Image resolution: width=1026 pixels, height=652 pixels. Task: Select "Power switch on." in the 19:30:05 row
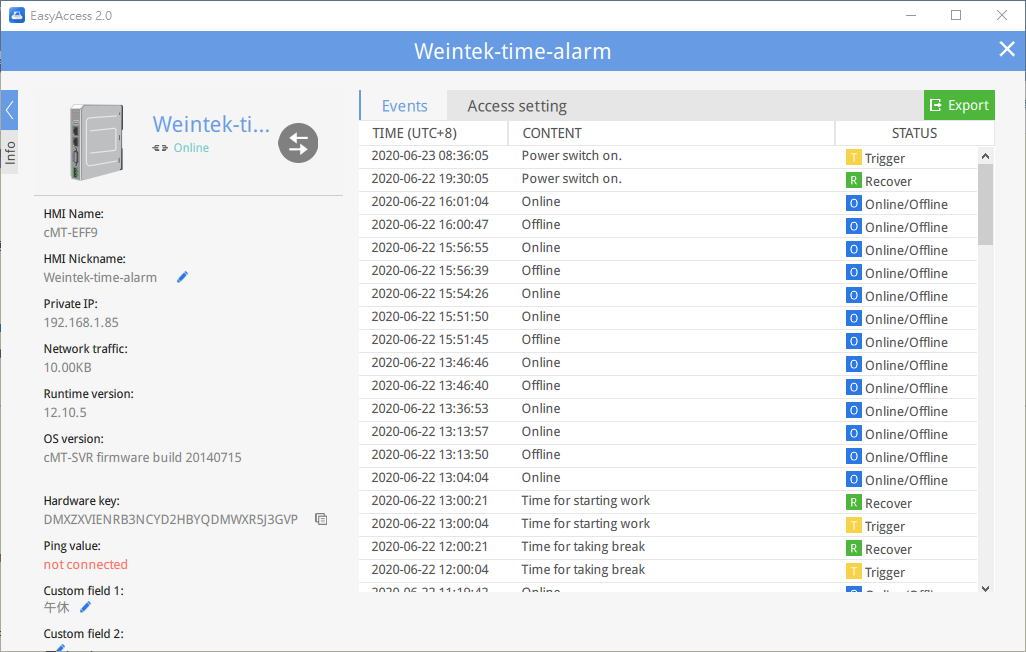click(571, 179)
